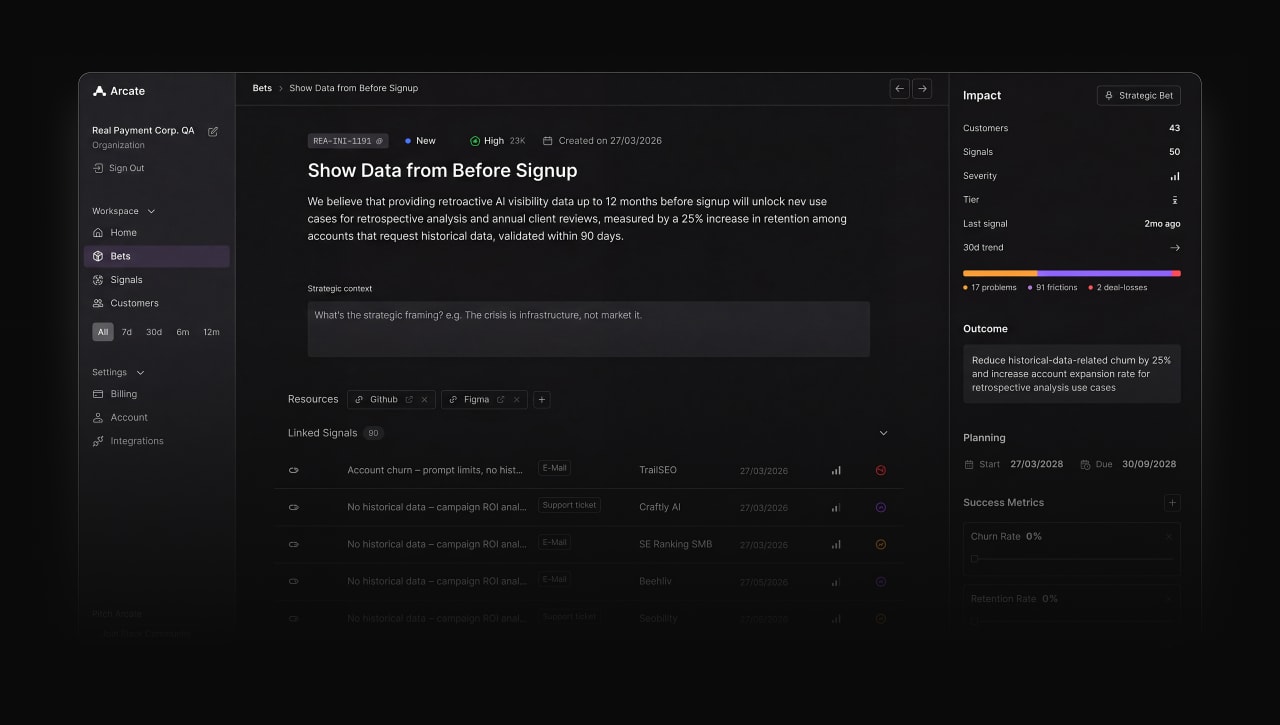Click the Support ticket tag in Craftly AI row
1280x725 pixels.
point(569,505)
